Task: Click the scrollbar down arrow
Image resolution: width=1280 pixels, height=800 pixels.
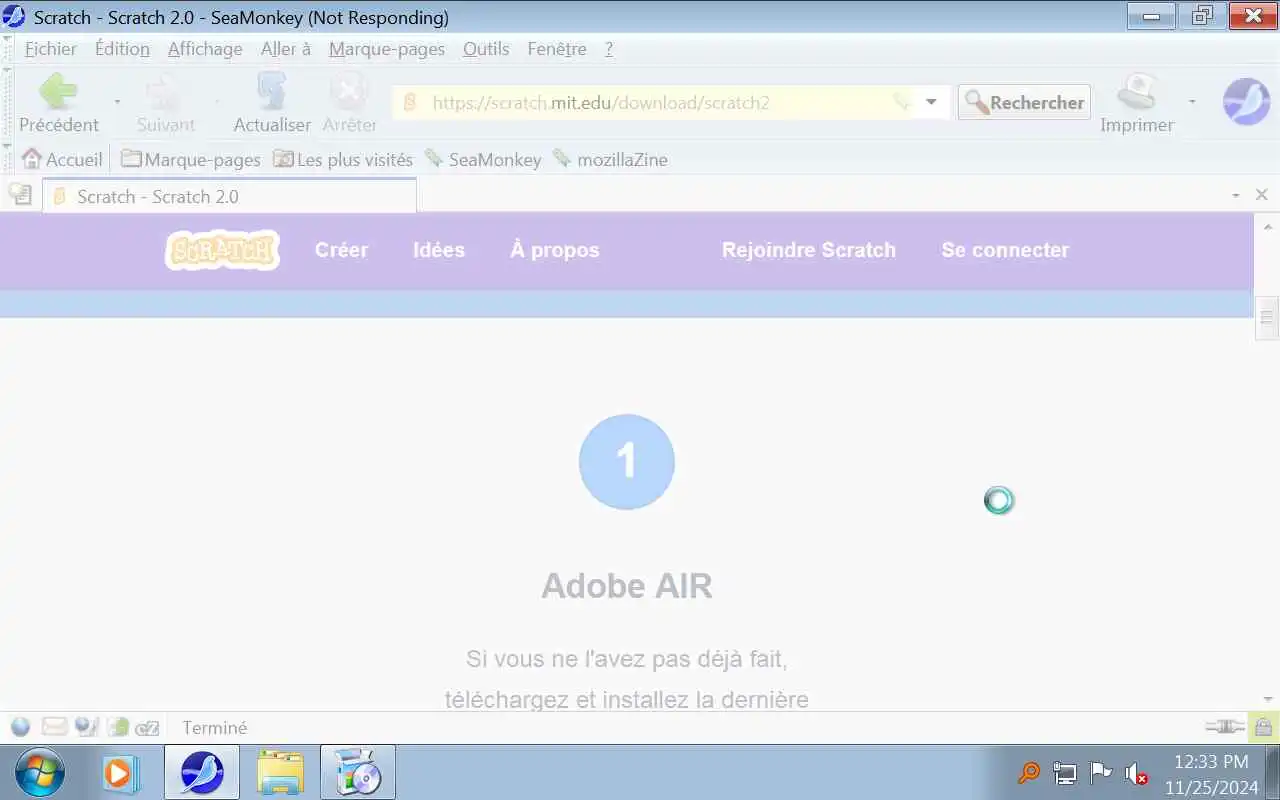Action: 1267,699
